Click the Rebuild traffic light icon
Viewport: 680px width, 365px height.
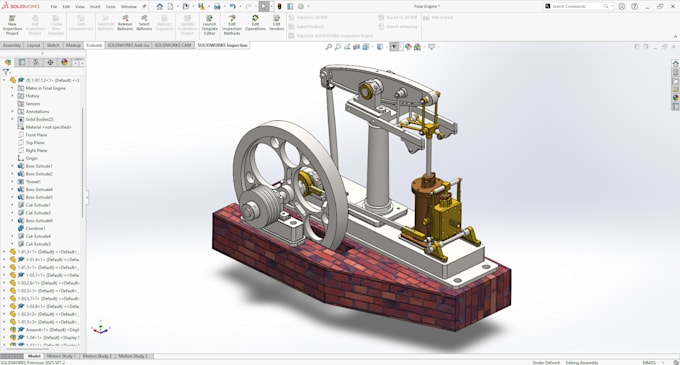(x=279, y=7)
